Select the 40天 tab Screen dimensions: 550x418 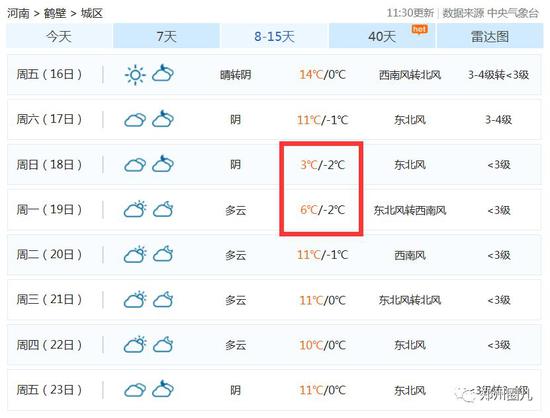pos(382,36)
